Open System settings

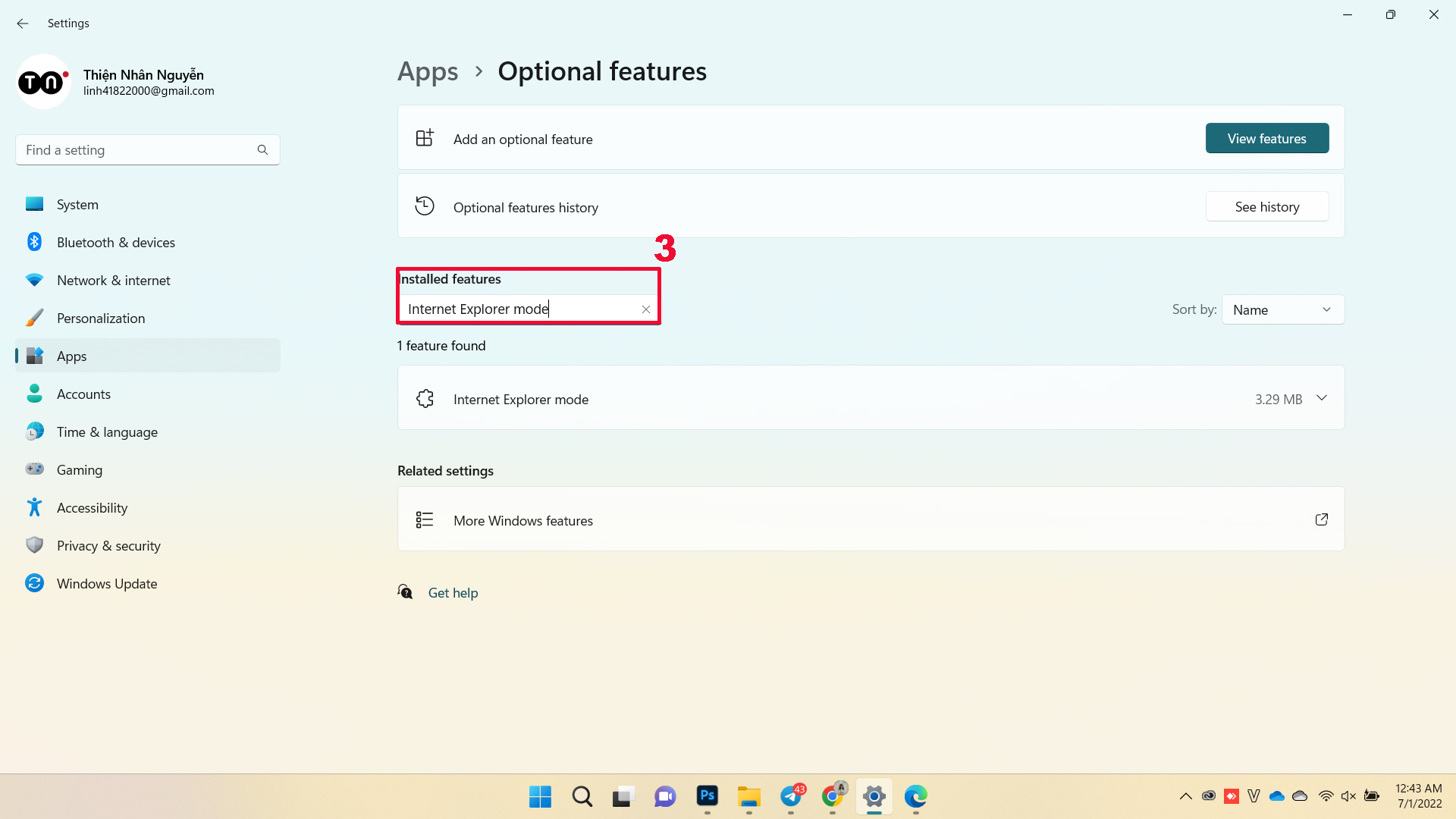tap(148, 204)
